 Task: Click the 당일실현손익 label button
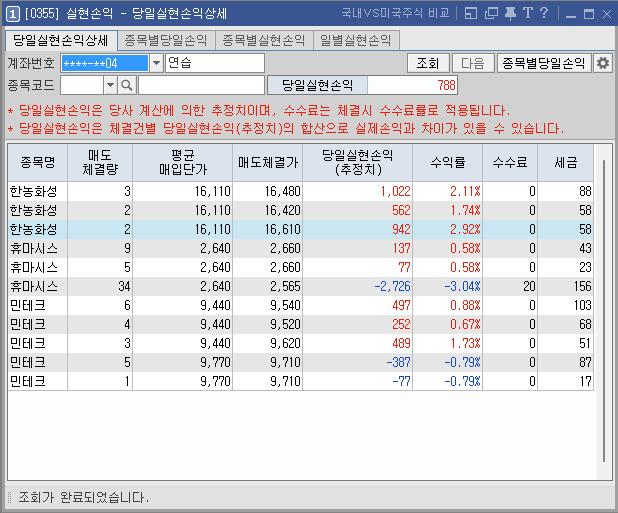coord(317,85)
